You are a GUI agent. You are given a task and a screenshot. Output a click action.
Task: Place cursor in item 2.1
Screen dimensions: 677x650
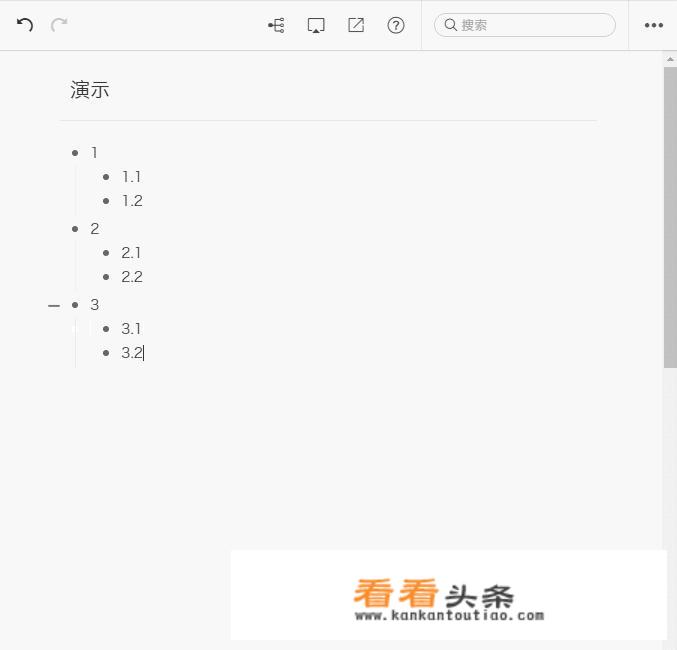[131, 253]
